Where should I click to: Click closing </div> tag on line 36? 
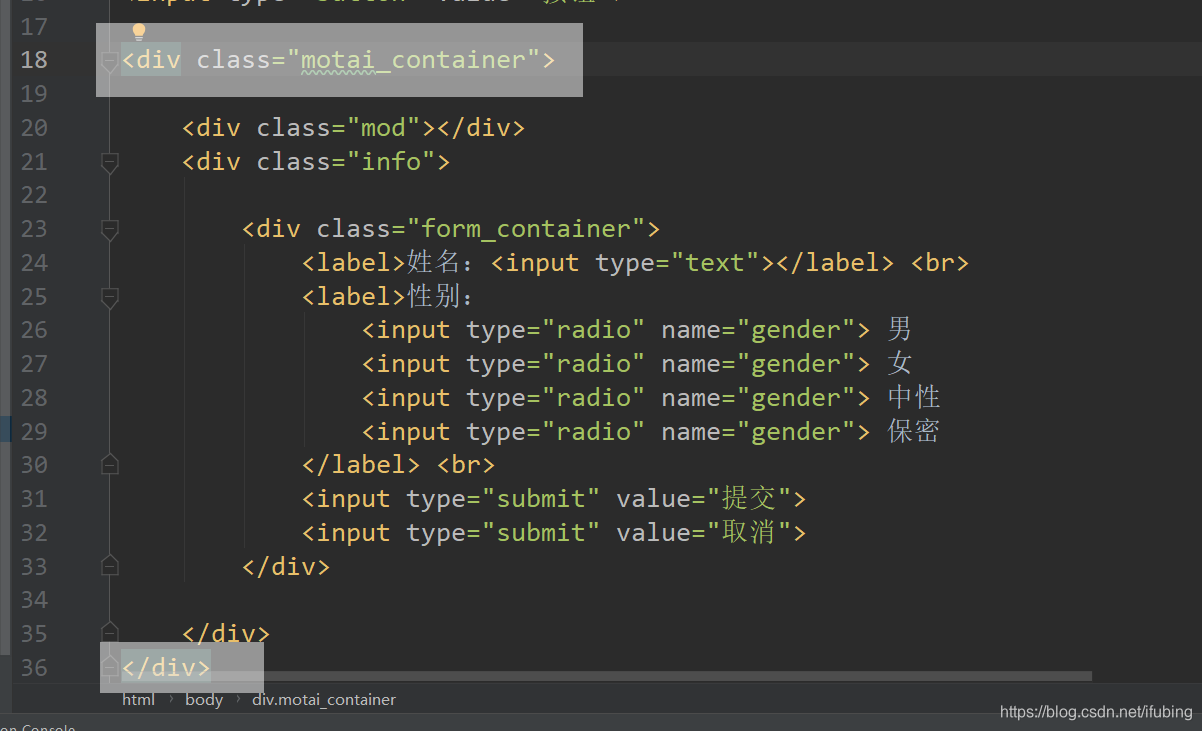click(x=166, y=667)
